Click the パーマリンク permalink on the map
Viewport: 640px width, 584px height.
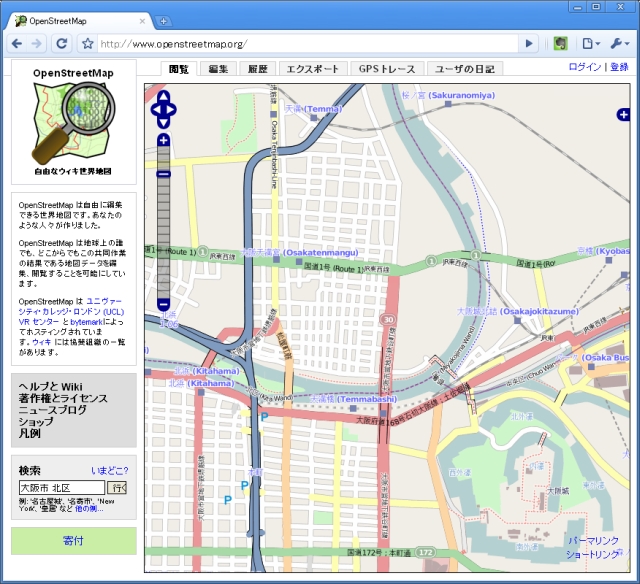[593, 540]
